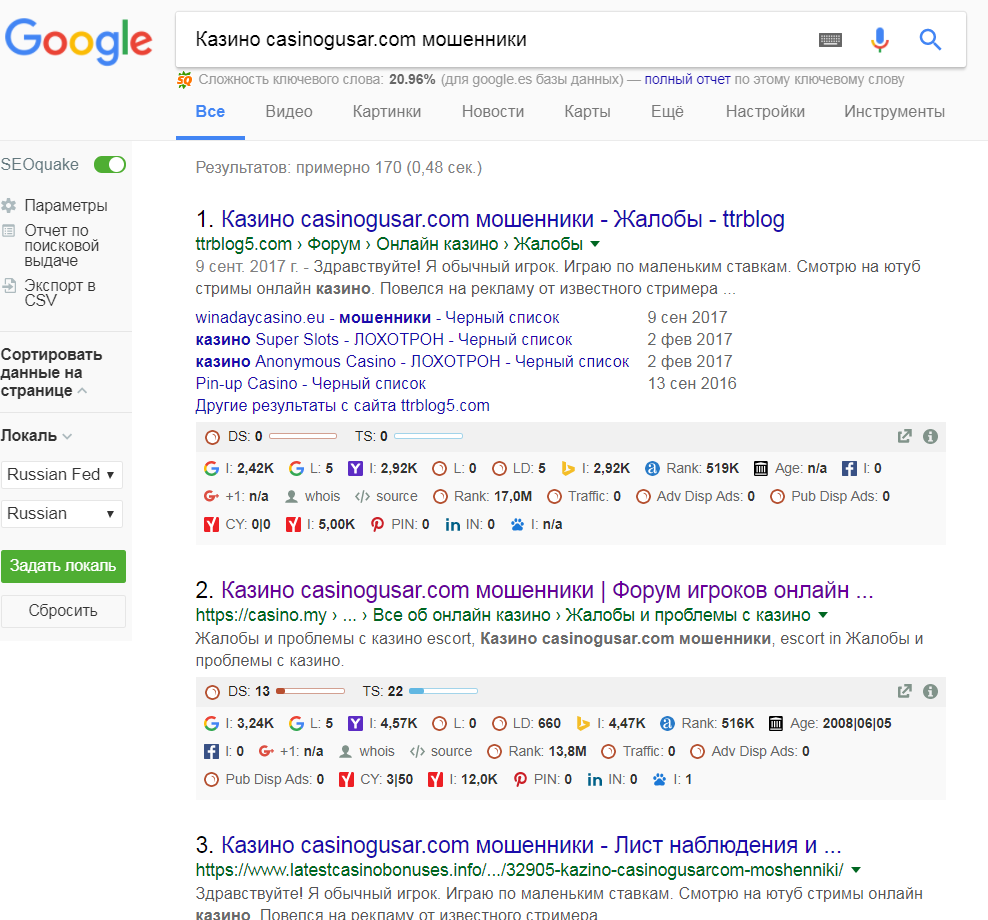Click Facebook icon in result 1 row
The width and height of the screenshot is (988, 920).
849,468
